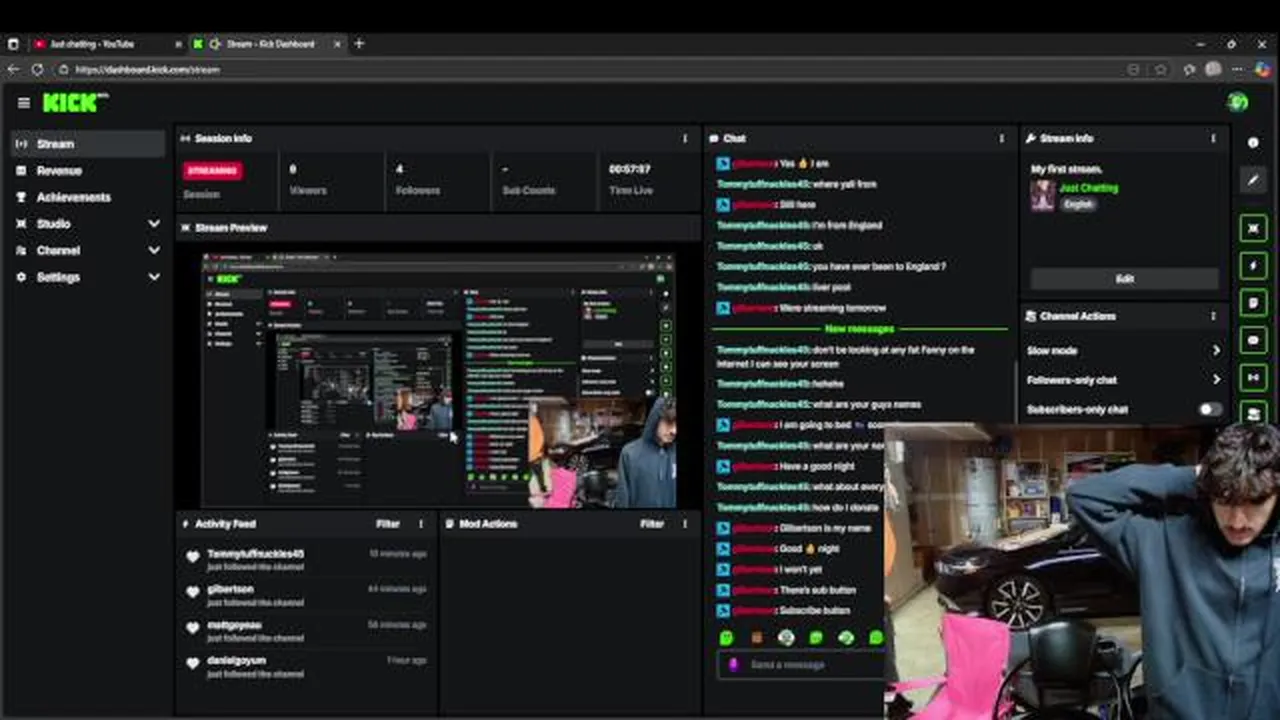The width and height of the screenshot is (1280, 720).
Task: Open Slow mode options chevron
Action: (1216, 351)
